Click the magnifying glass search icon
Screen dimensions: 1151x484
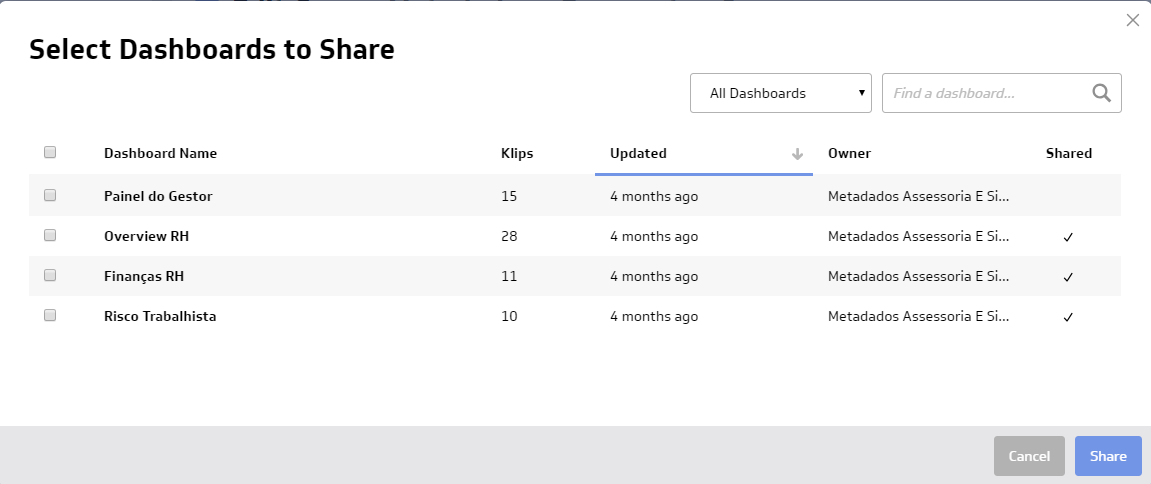tap(1101, 93)
